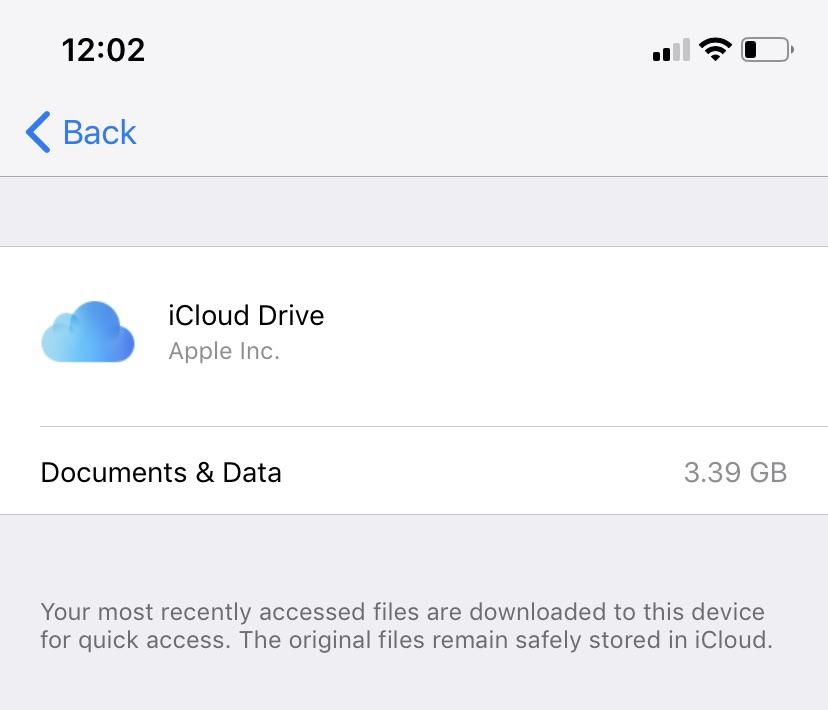
Task: Tap the storage usage readout for iCloud Drive
Action: coord(735,472)
